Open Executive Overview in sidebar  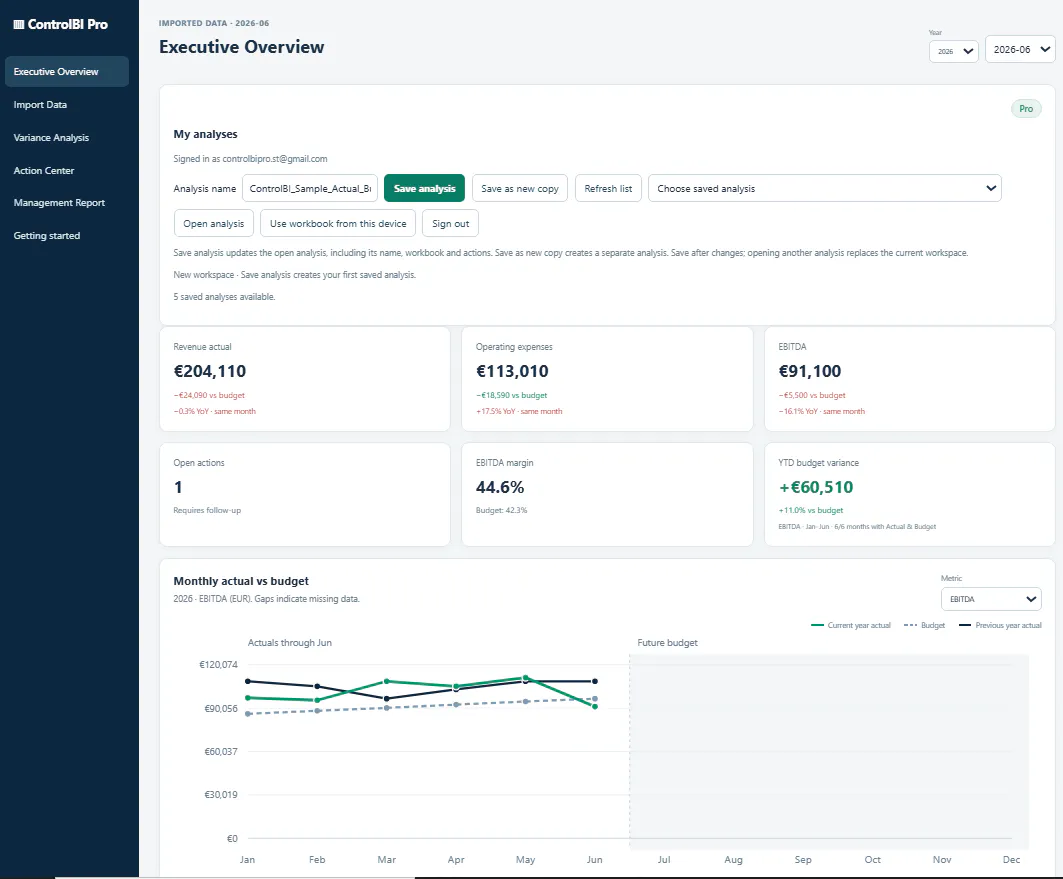tap(66, 72)
